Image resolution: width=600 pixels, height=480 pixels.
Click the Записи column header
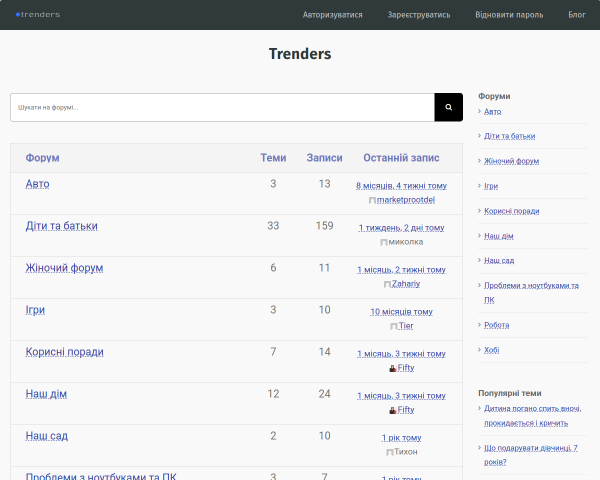tap(324, 158)
